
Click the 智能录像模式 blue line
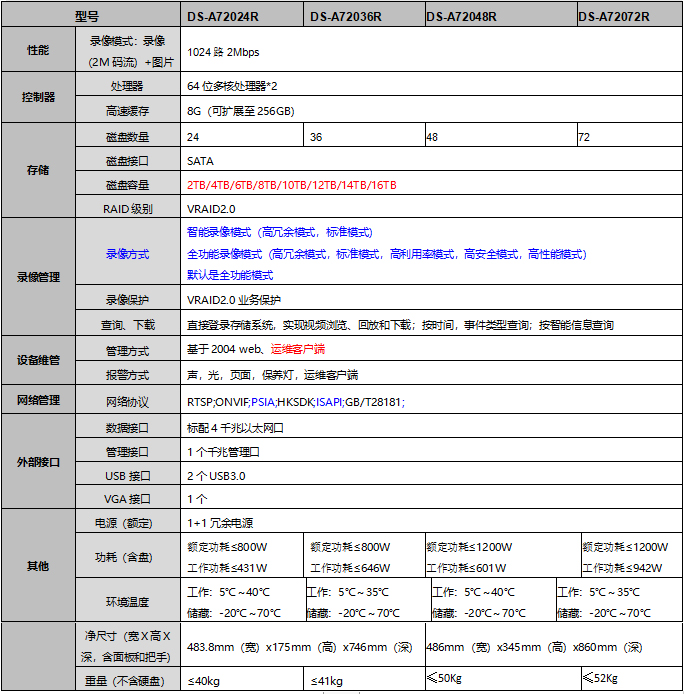tap(280, 232)
